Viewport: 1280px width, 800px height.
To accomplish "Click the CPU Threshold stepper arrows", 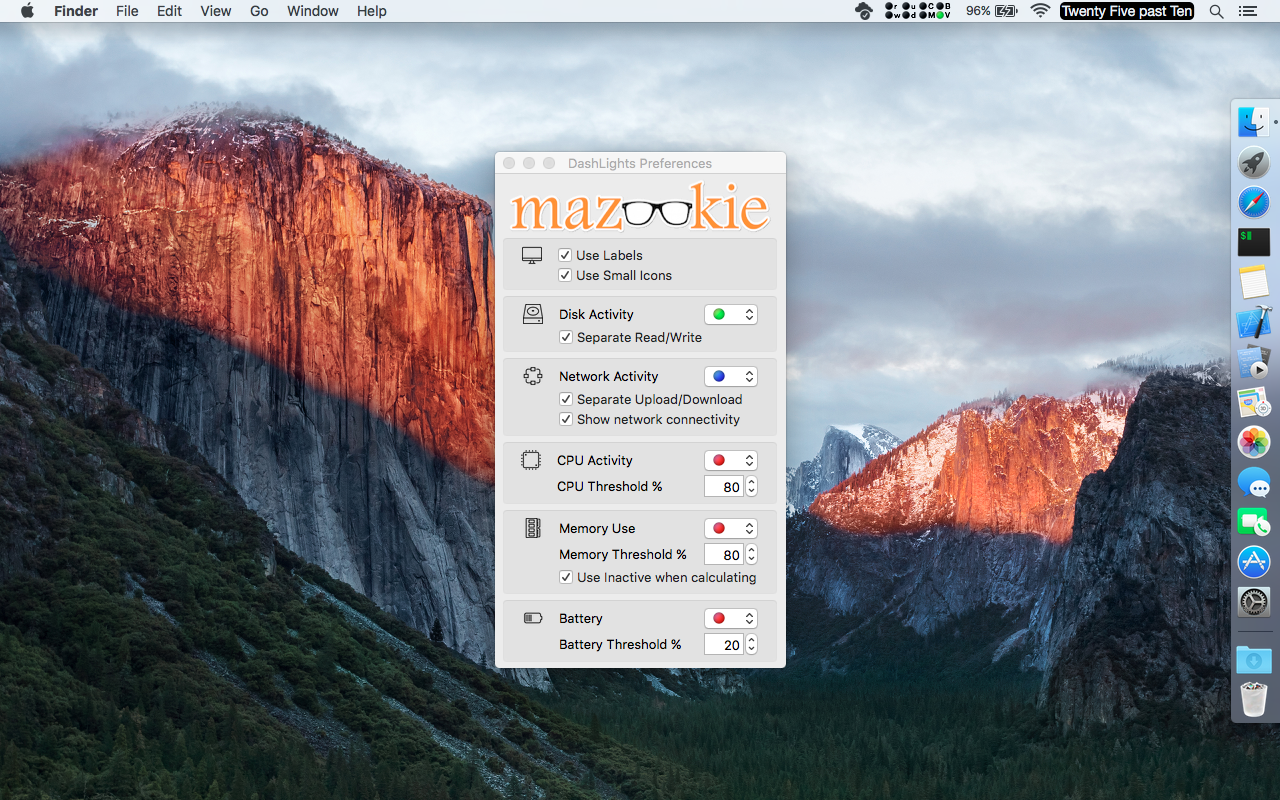I will pos(751,487).
